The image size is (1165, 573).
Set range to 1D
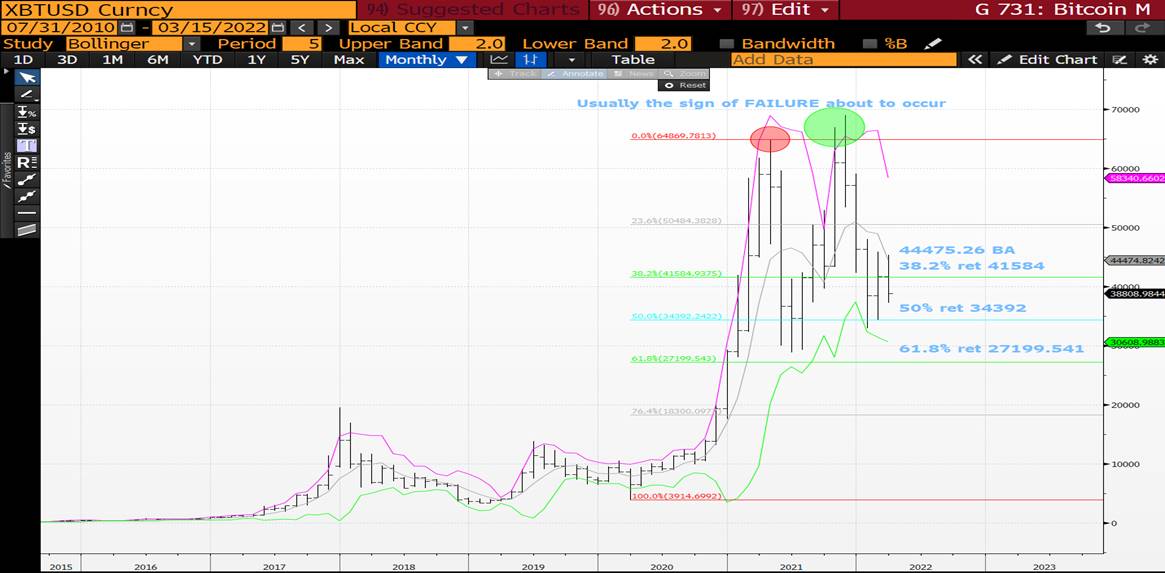[x=24, y=59]
